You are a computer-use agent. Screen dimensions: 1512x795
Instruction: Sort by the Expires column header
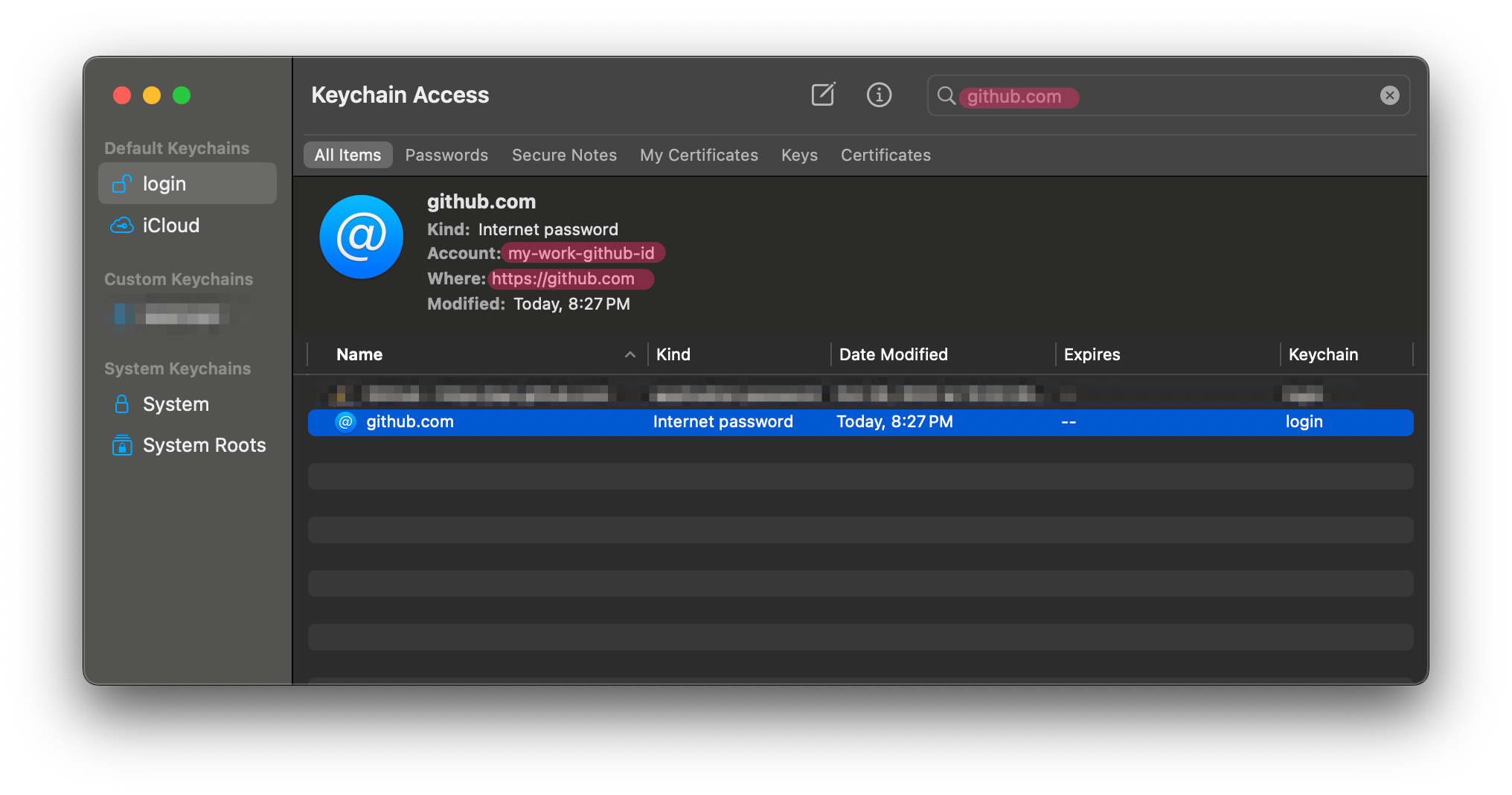pos(1167,354)
